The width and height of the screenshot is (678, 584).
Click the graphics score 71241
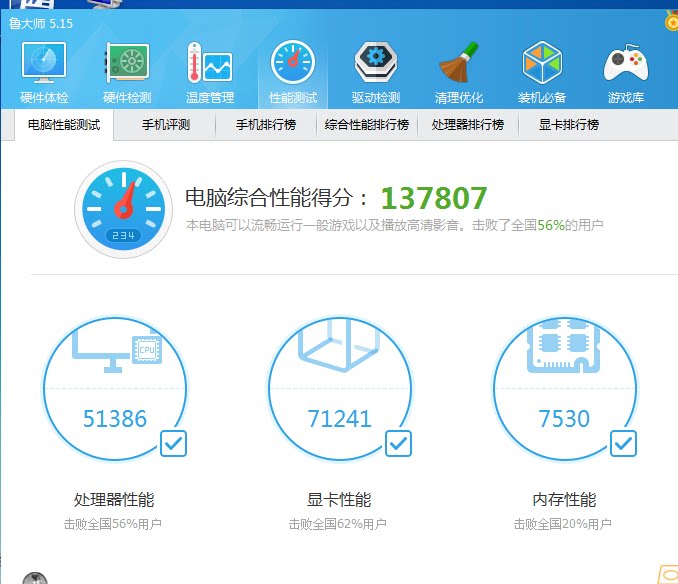[x=339, y=419]
